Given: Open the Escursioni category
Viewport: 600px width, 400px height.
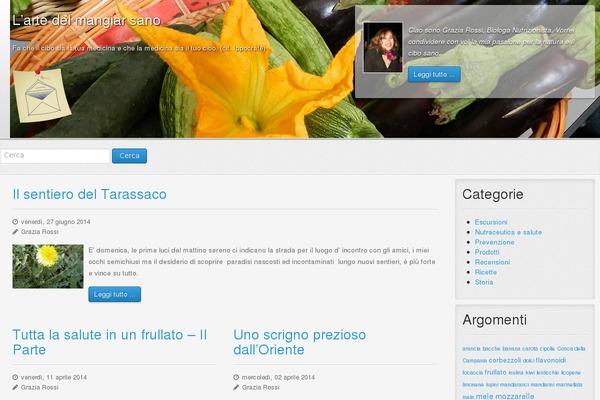Looking at the screenshot, I should click(491, 222).
